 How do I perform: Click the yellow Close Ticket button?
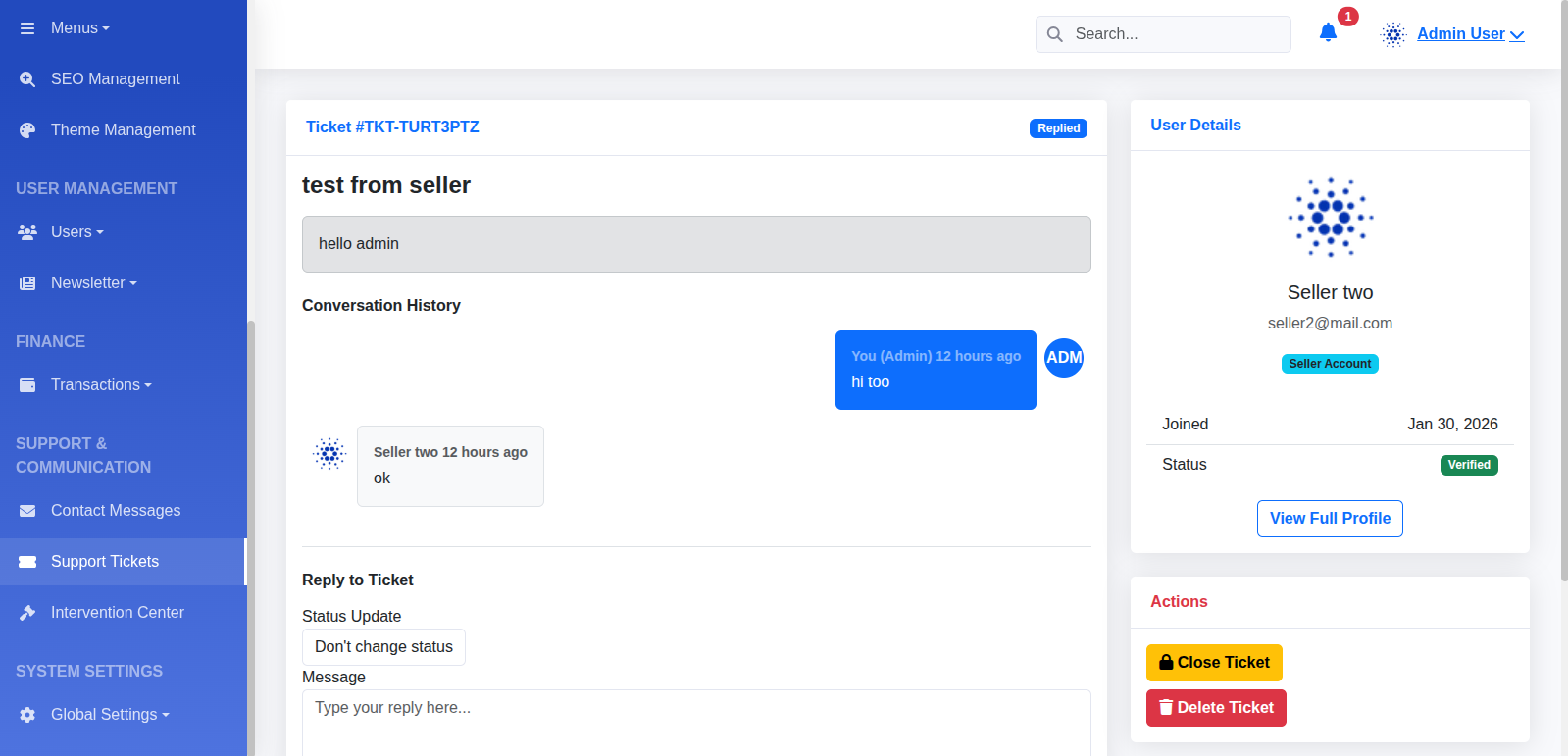pyautogui.click(x=1214, y=663)
